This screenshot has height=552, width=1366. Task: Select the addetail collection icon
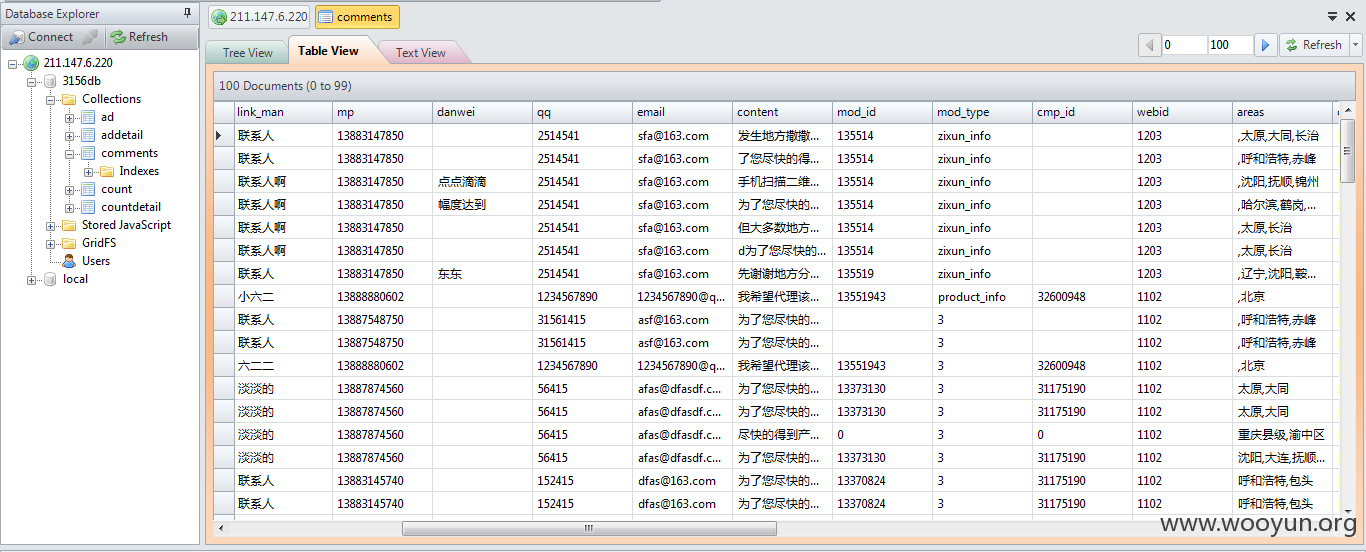pos(88,135)
